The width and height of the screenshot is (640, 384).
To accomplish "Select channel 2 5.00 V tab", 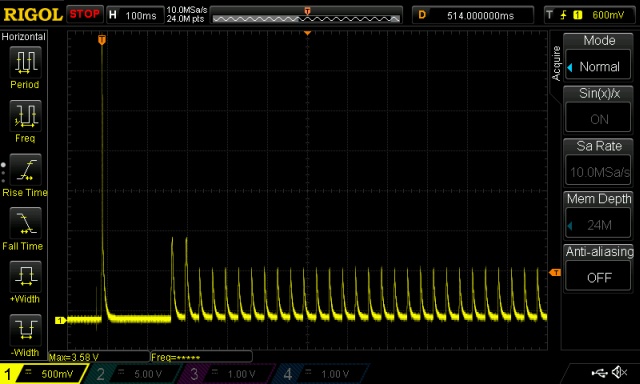I will 135,373.
